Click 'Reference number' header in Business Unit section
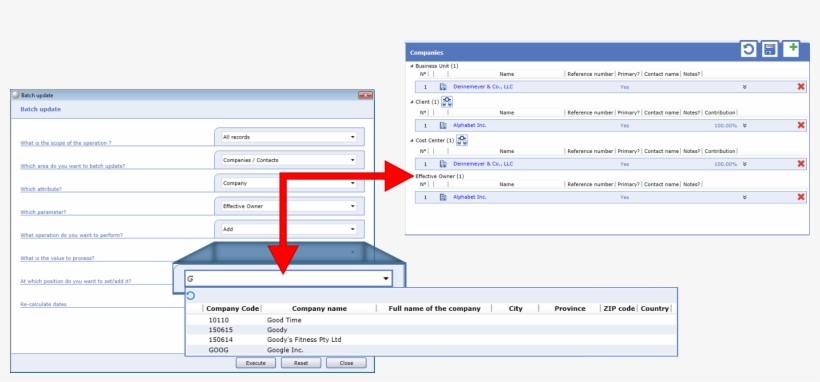Image resolution: width=820 pixels, height=382 pixels. (590, 74)
